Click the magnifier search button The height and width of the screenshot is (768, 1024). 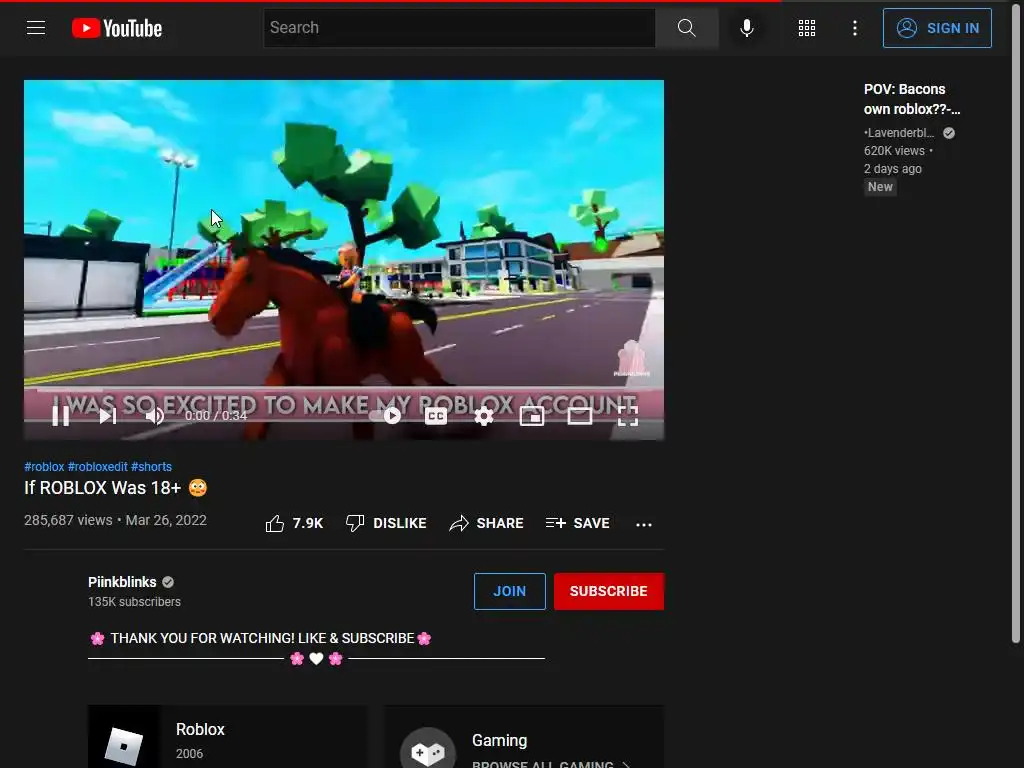coord(686,27)
